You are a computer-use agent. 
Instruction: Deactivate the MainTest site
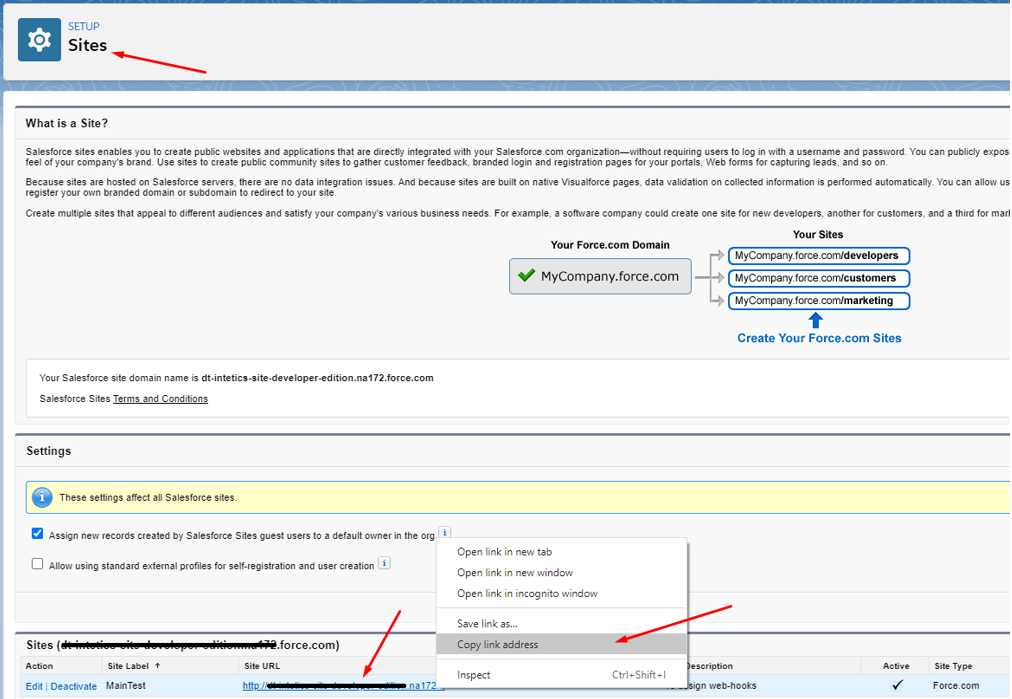click(x=74, y=686)
